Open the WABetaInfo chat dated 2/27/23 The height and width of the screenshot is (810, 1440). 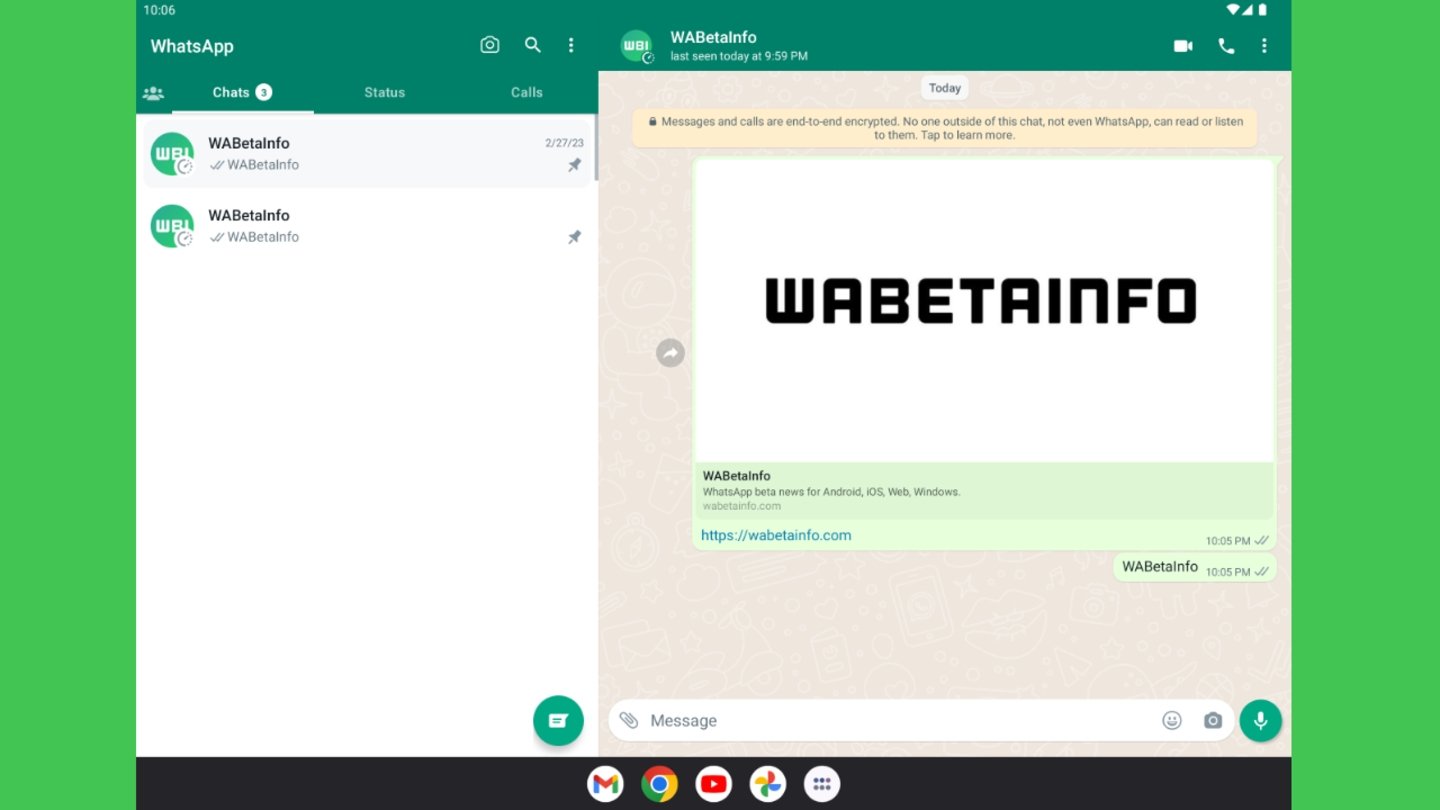(x=367, y=154)
